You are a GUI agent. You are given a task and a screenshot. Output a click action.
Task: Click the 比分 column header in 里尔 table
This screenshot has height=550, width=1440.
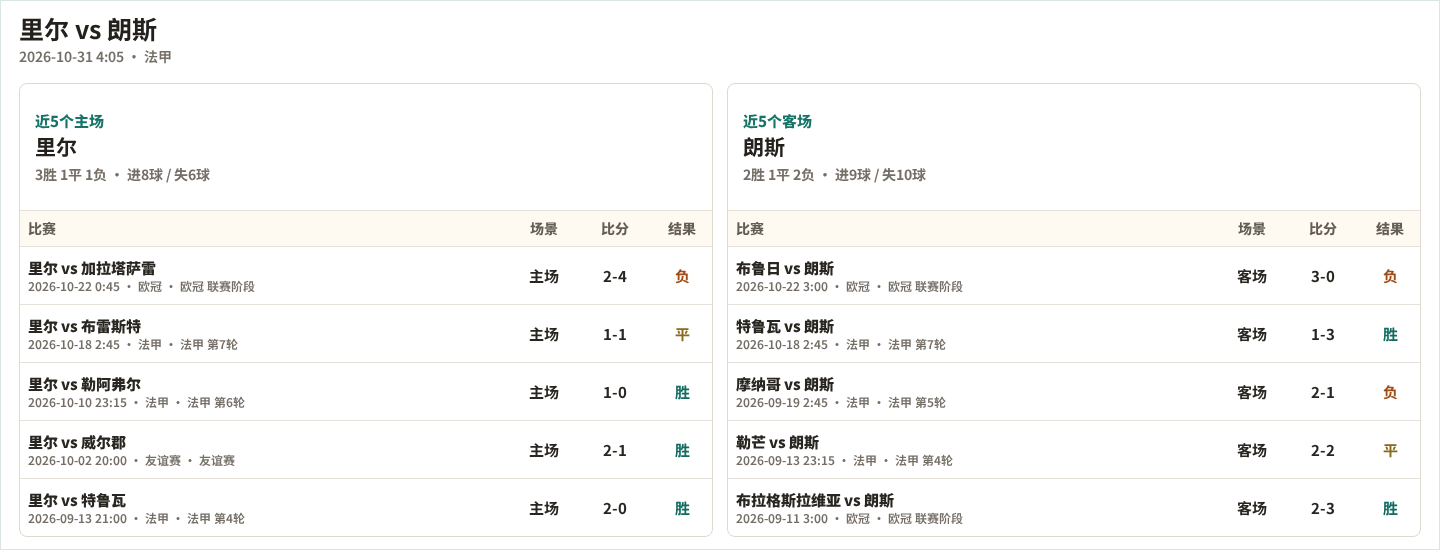tap(615, 229)
